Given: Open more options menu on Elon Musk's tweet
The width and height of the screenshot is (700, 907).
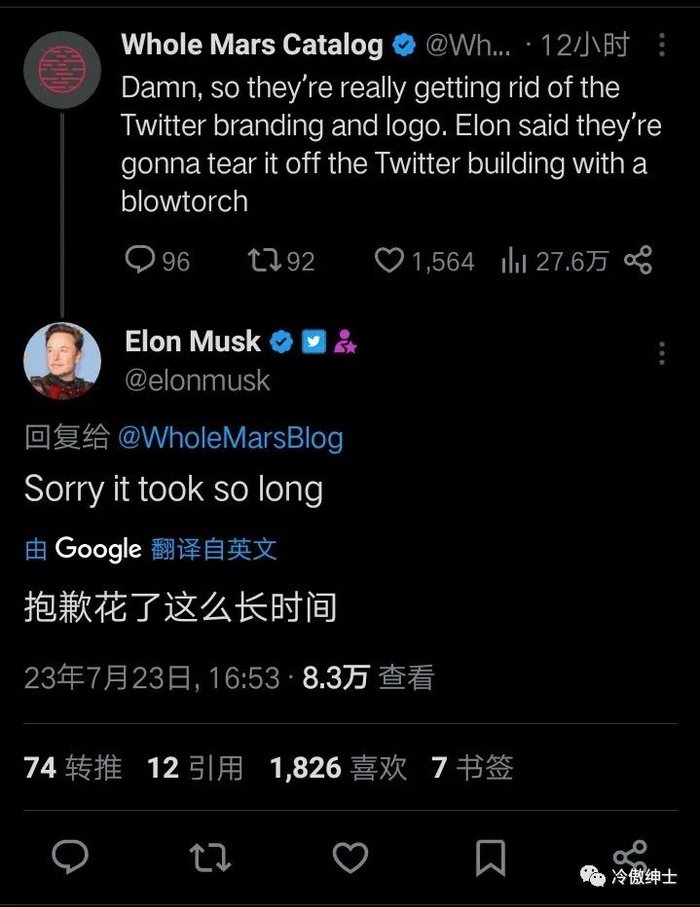Looking at the screenshot, I should pyautogui.click(x=662, y=353).
